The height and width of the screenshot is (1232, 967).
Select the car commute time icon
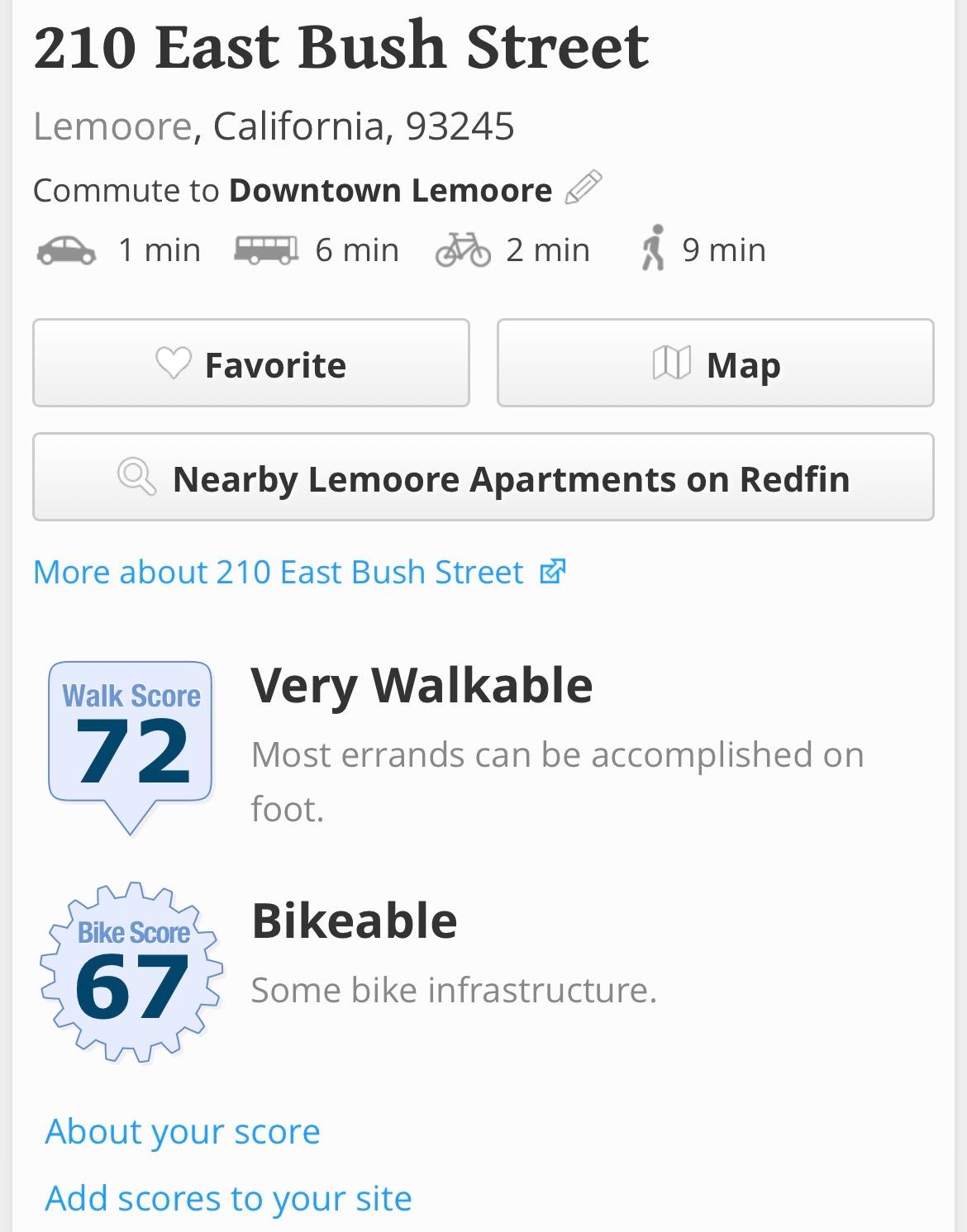66,250
